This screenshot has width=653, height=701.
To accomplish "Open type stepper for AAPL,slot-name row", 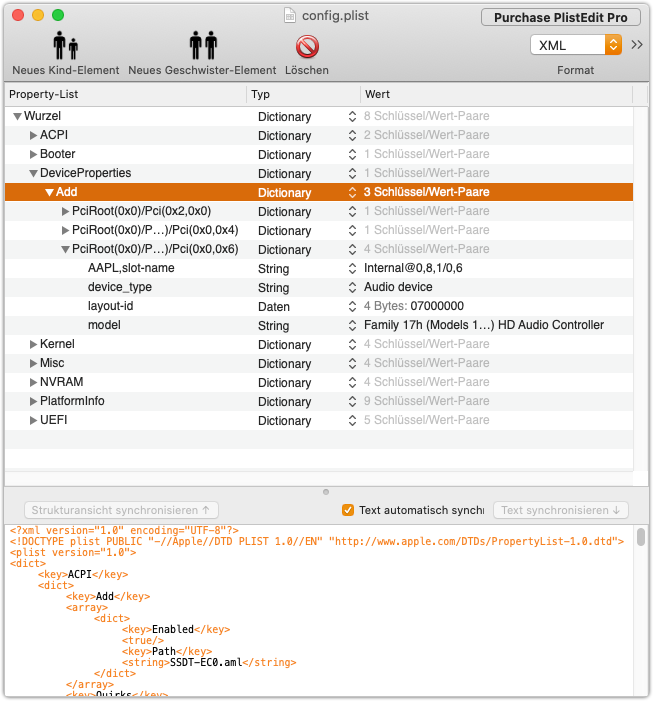I will (x=352, y=268).
